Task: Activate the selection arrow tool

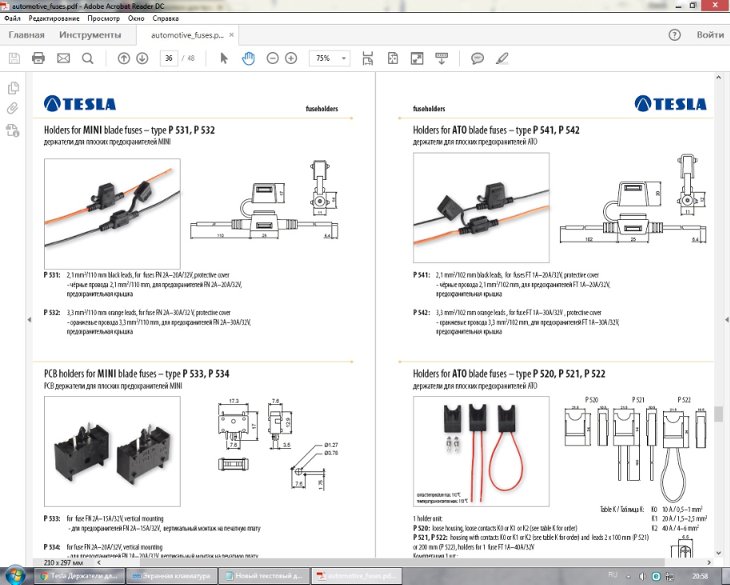Action: click(x=224, y=58)
